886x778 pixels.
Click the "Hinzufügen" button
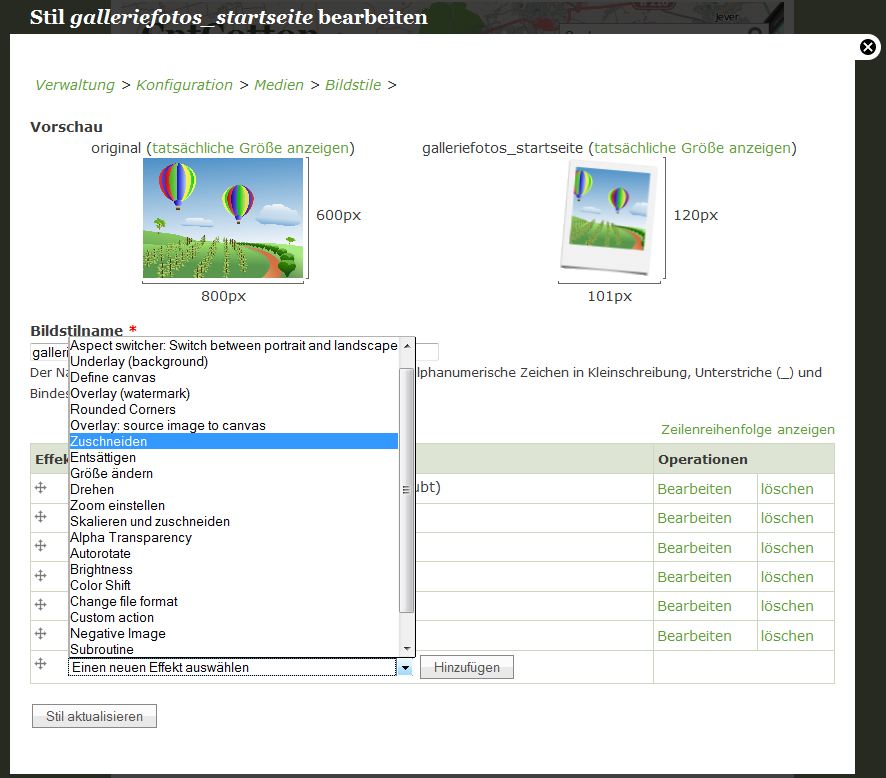coord(466,667)
